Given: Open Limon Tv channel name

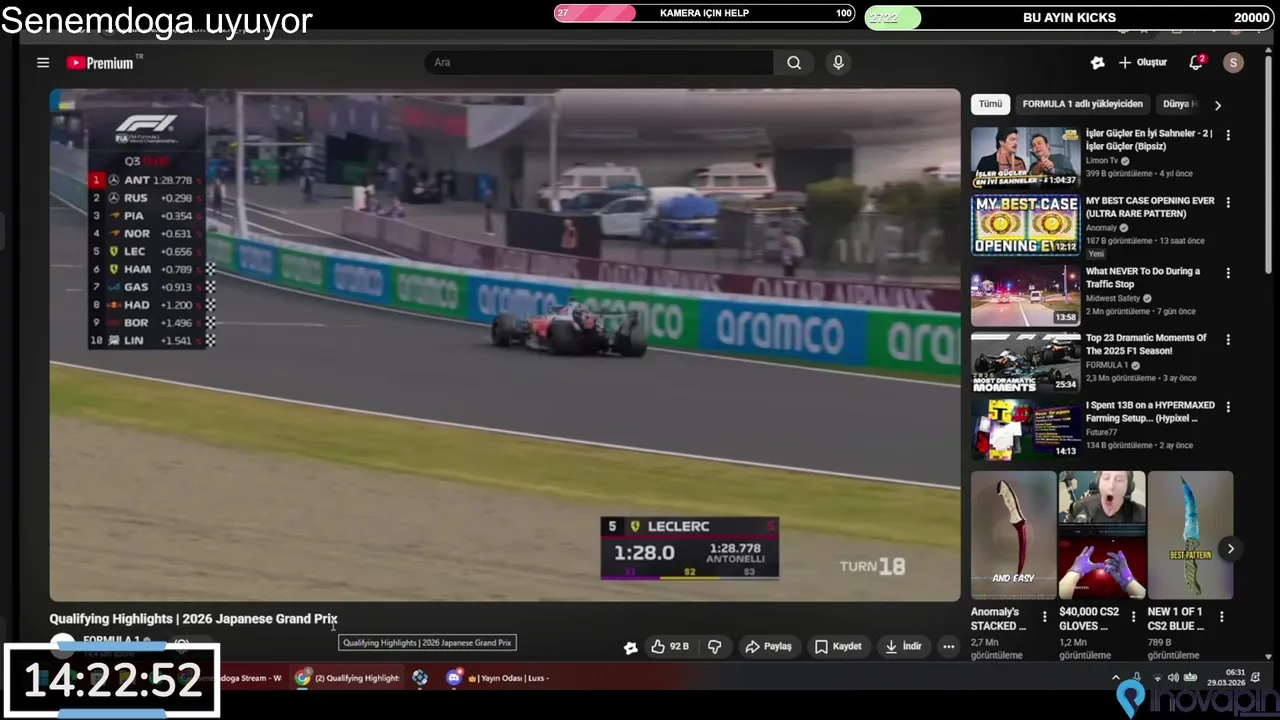Looking at the screenshot, I should [x=1102, y=160].
